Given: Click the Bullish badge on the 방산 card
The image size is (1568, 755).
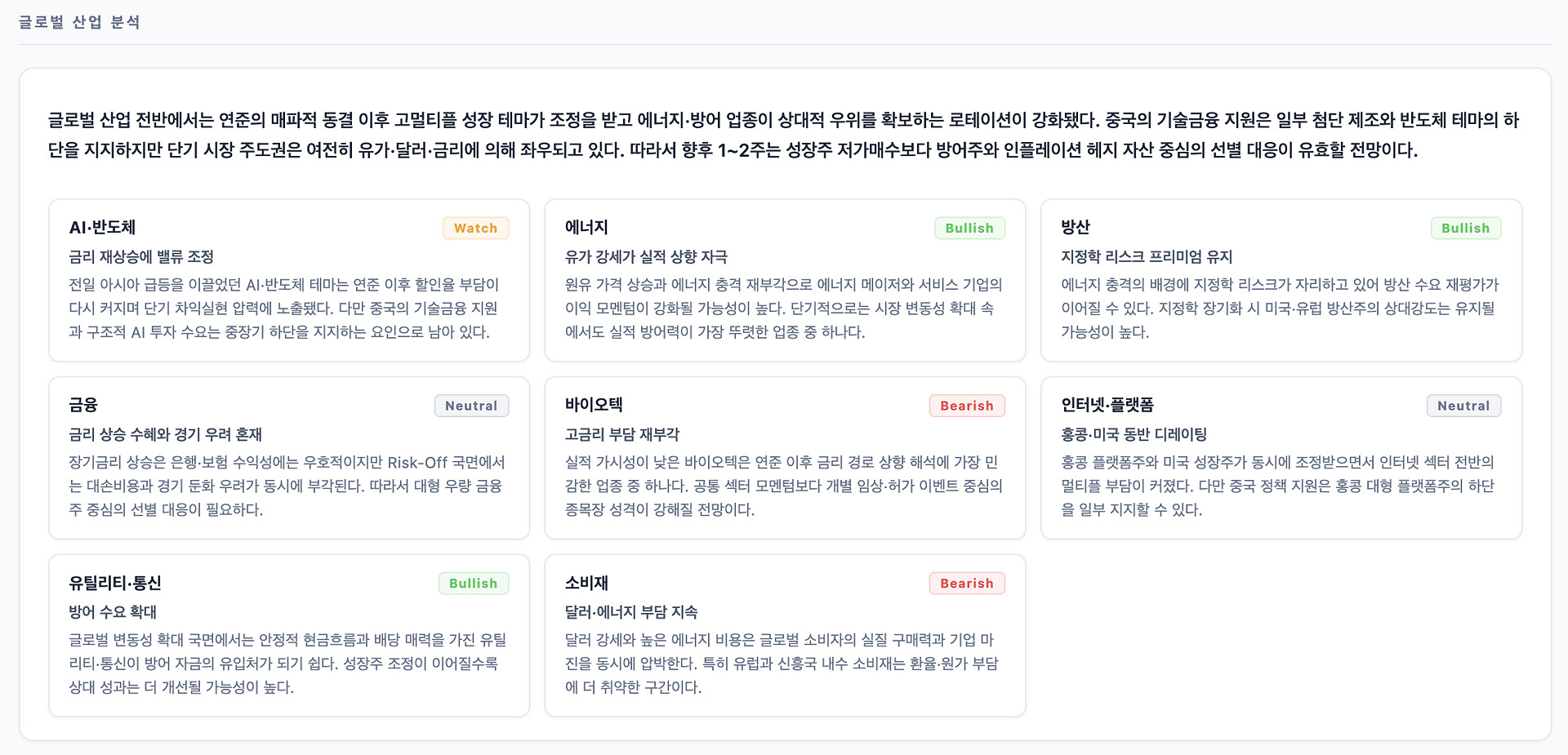Looking at the screenshot, I should (x=1465, y=229).
